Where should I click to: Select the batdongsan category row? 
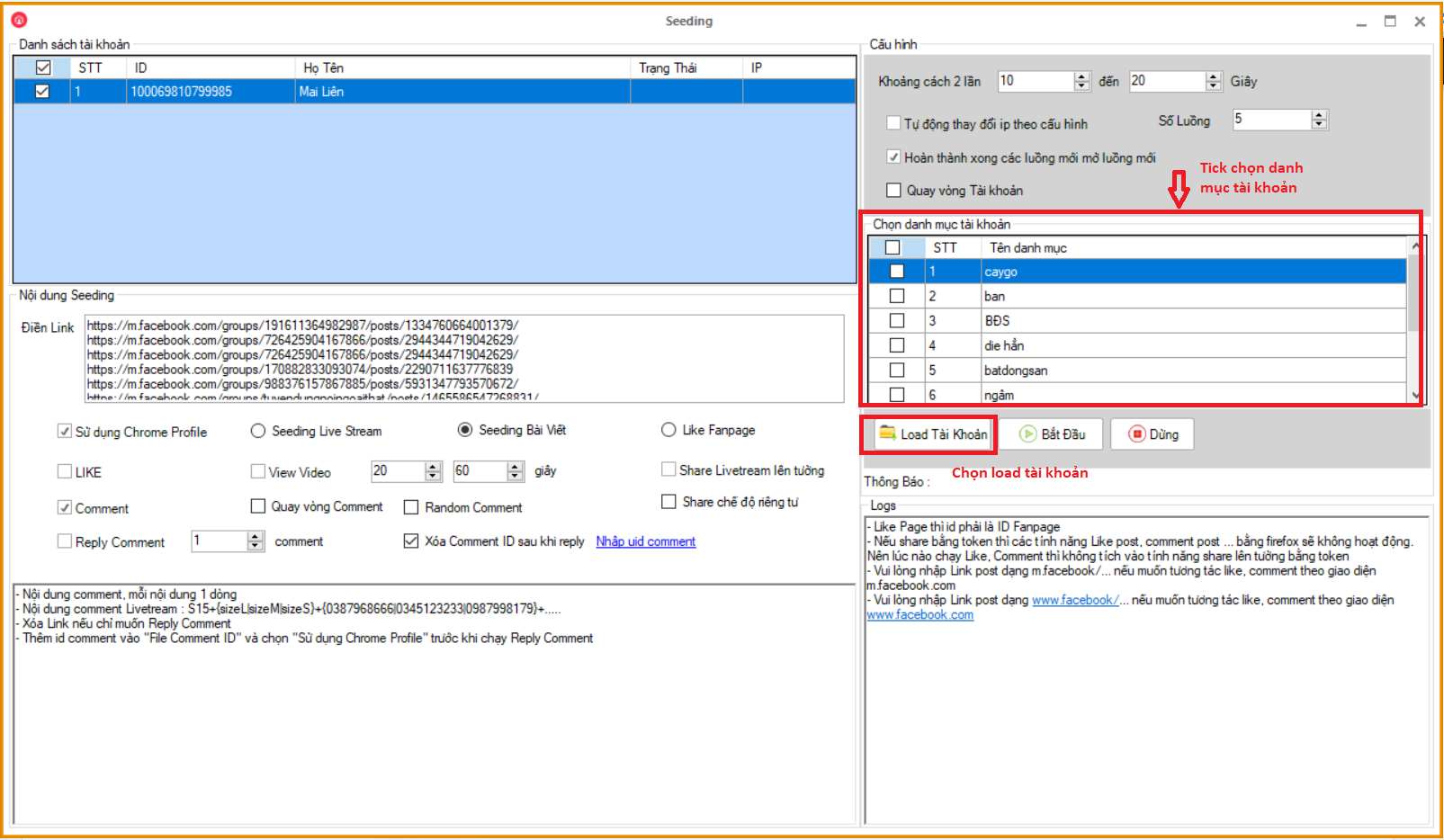coord(1137,370)
